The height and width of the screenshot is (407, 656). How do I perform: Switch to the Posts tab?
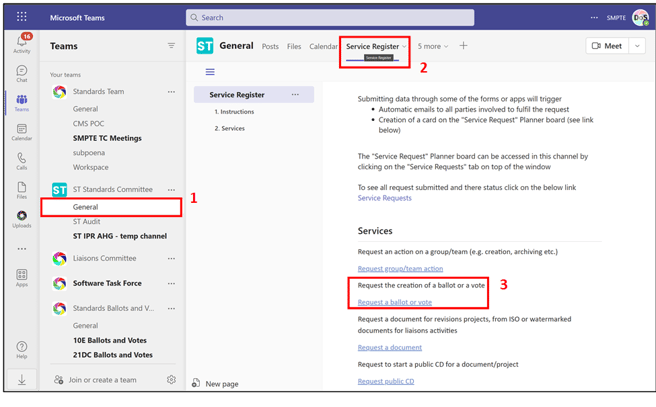270,46
